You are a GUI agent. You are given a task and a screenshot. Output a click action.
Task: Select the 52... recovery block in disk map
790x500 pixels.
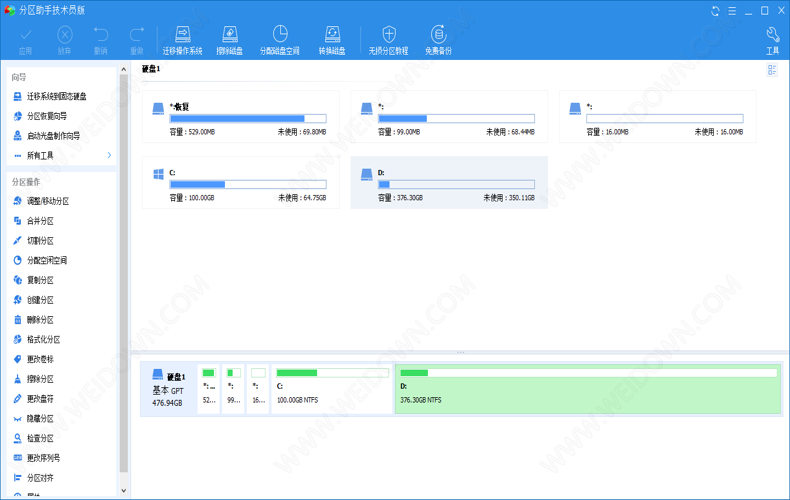[x=209, y=389]
